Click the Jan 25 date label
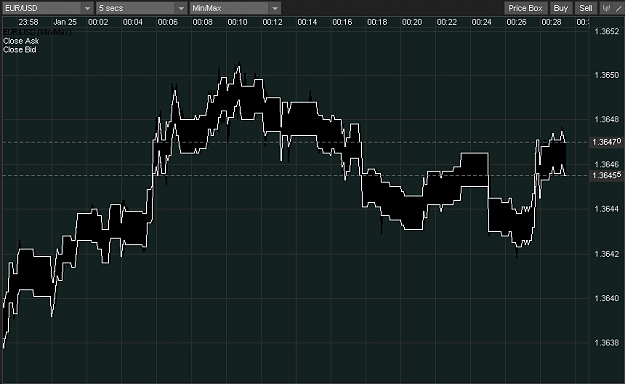The height and width of the screenshot is (384, 625). (x=65, y=22)
